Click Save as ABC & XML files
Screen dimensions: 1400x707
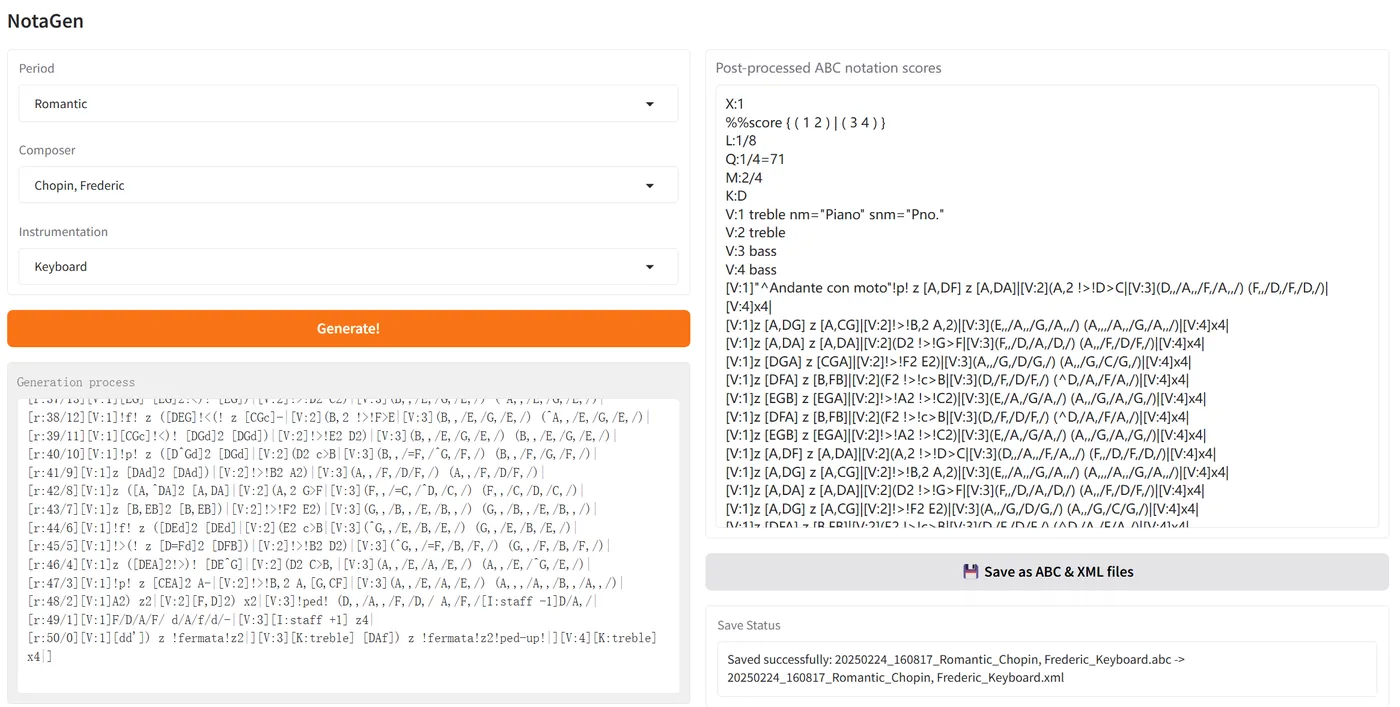[1058, 572]
